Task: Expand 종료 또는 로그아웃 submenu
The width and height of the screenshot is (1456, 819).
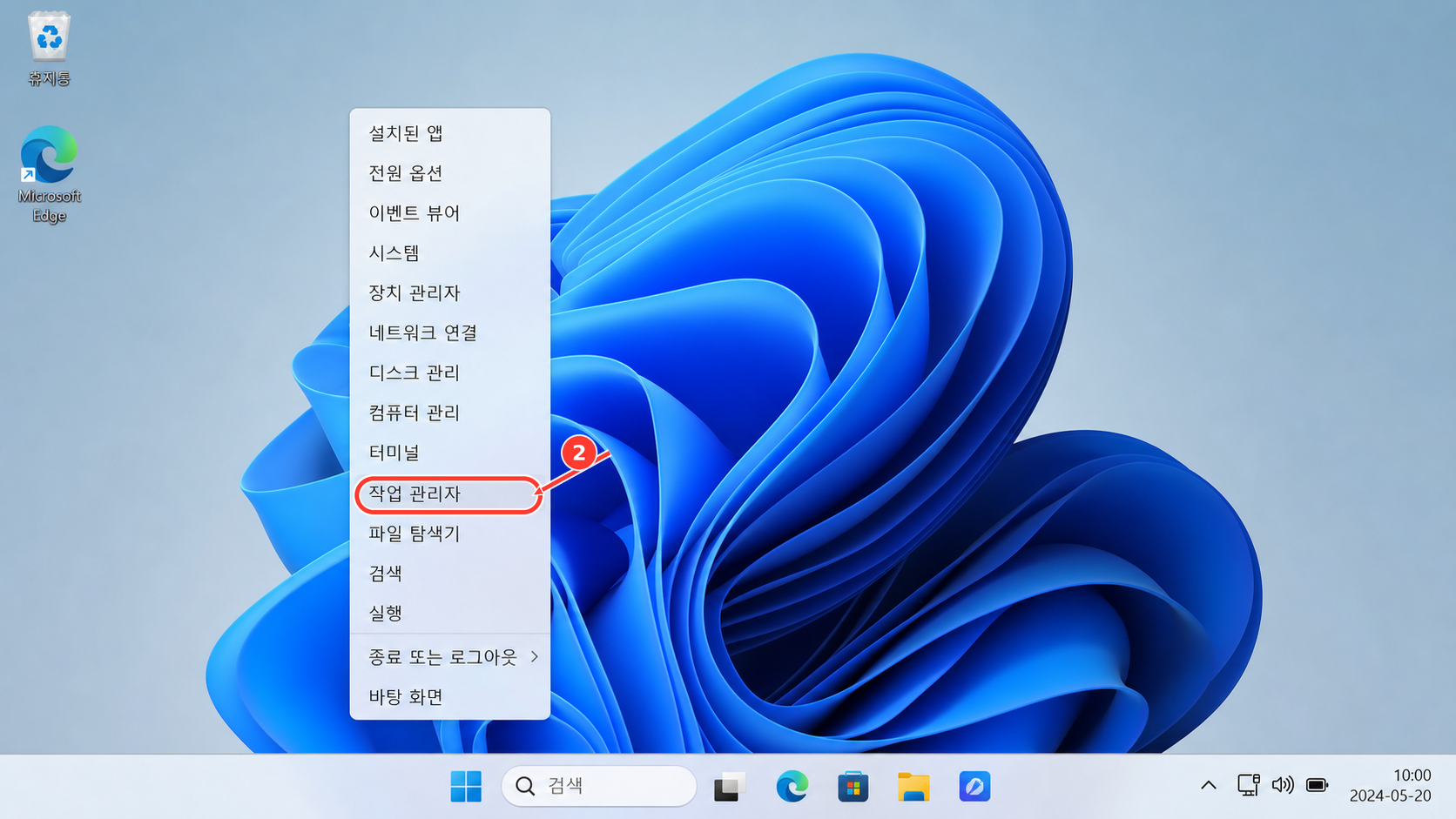Action: coord(449,657)
